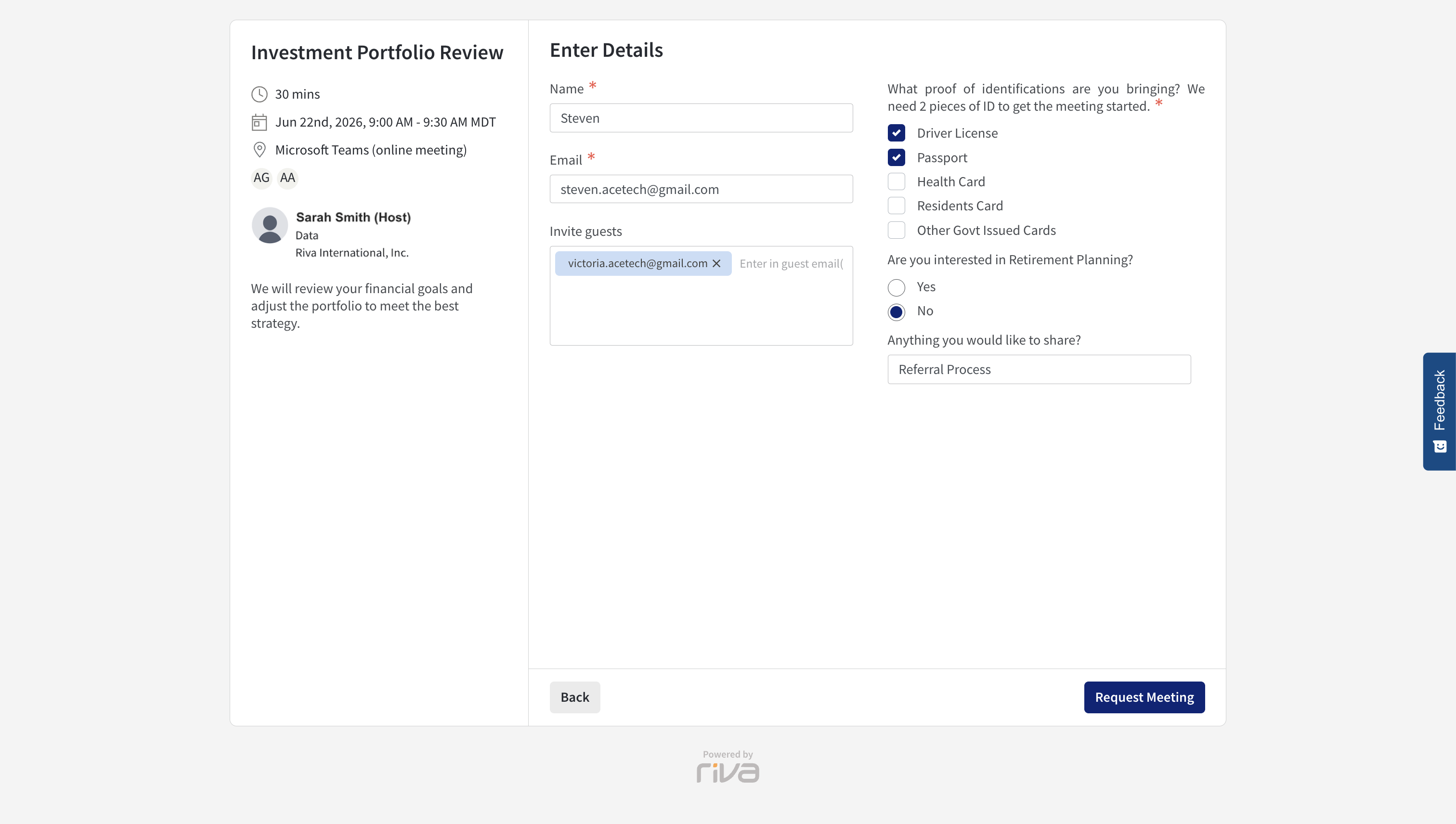Uncheck the Driver License checkbox
Image resolution: width=1456 pixels, height=824 pixels.
pyautogui.click(x=896, y=133)
